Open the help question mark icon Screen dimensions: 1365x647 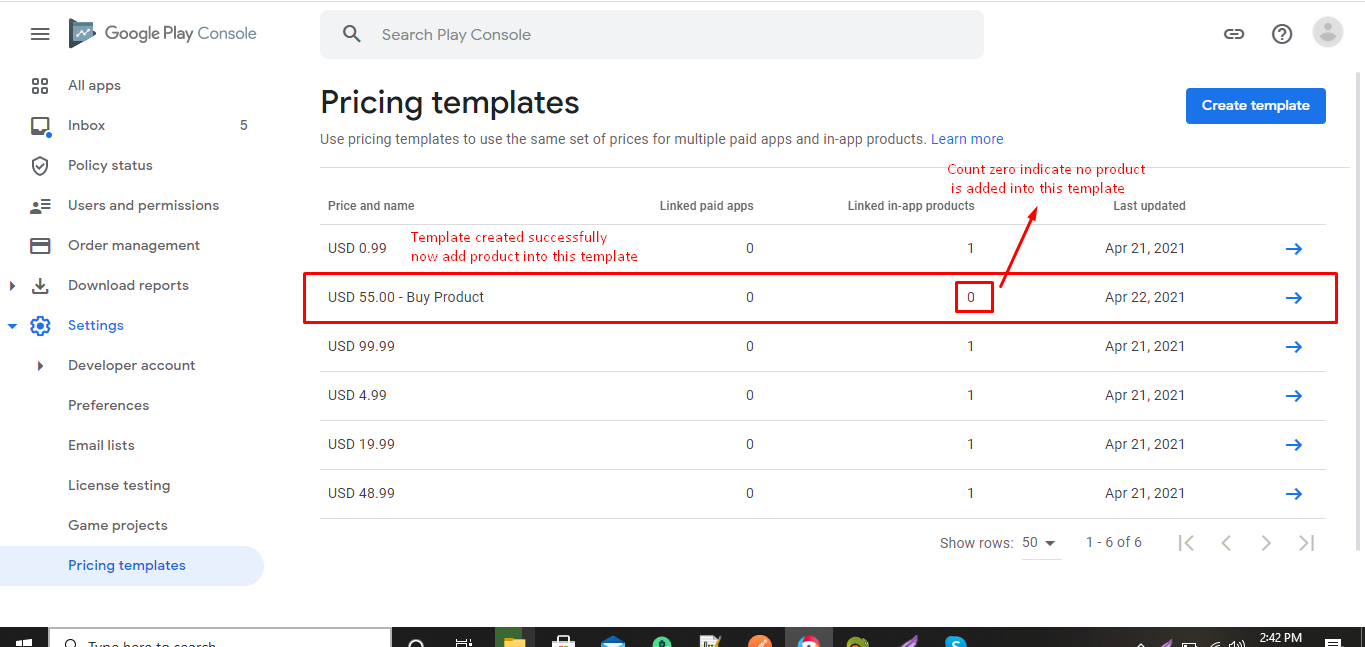[x=1282, y=34]
